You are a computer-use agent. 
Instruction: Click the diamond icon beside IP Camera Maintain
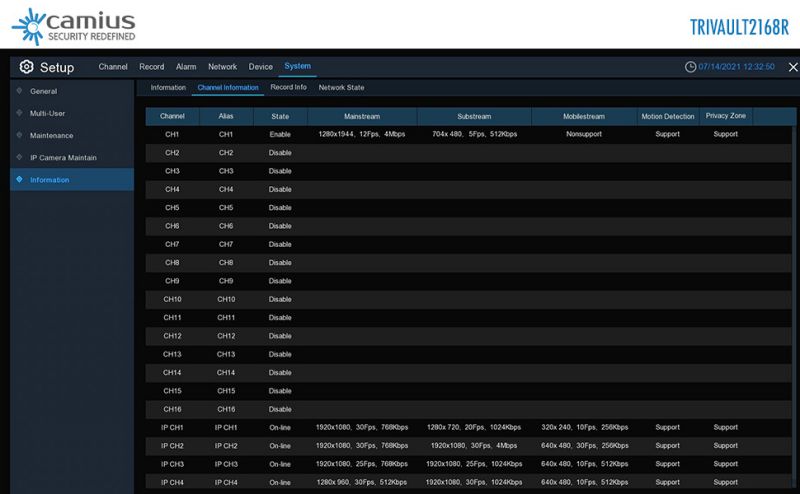click(x=19, y=157)
